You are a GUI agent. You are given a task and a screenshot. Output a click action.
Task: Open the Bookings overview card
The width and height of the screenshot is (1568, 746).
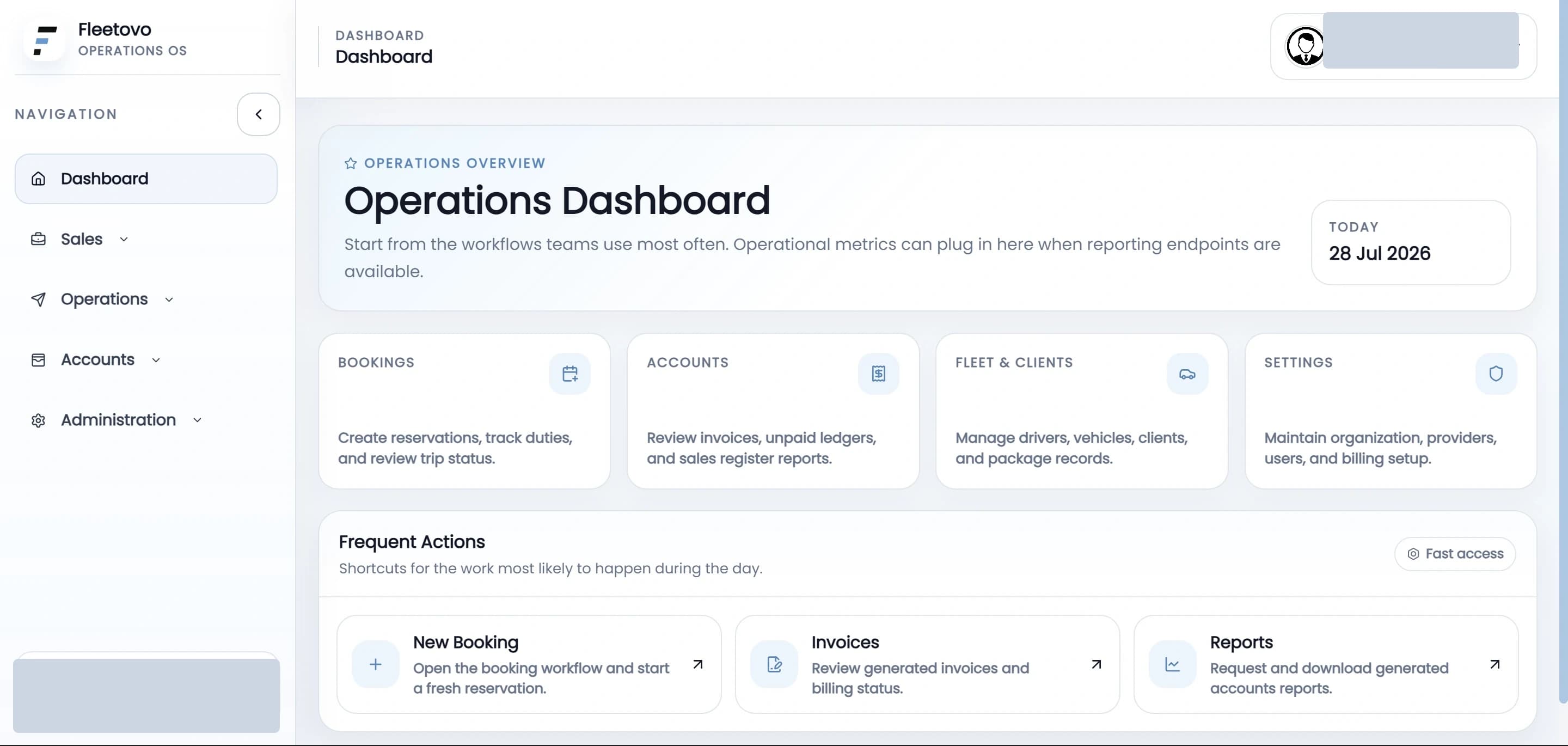(x=464, y=411)
